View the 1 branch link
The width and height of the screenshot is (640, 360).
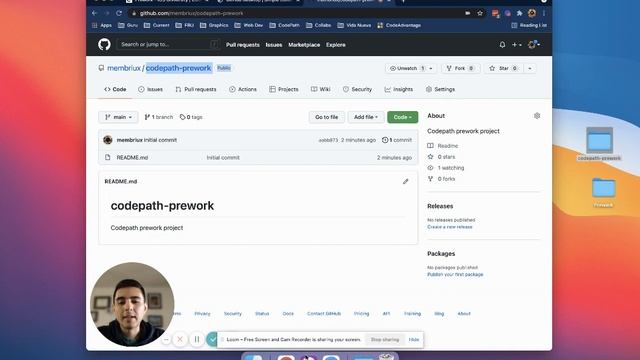159,117
